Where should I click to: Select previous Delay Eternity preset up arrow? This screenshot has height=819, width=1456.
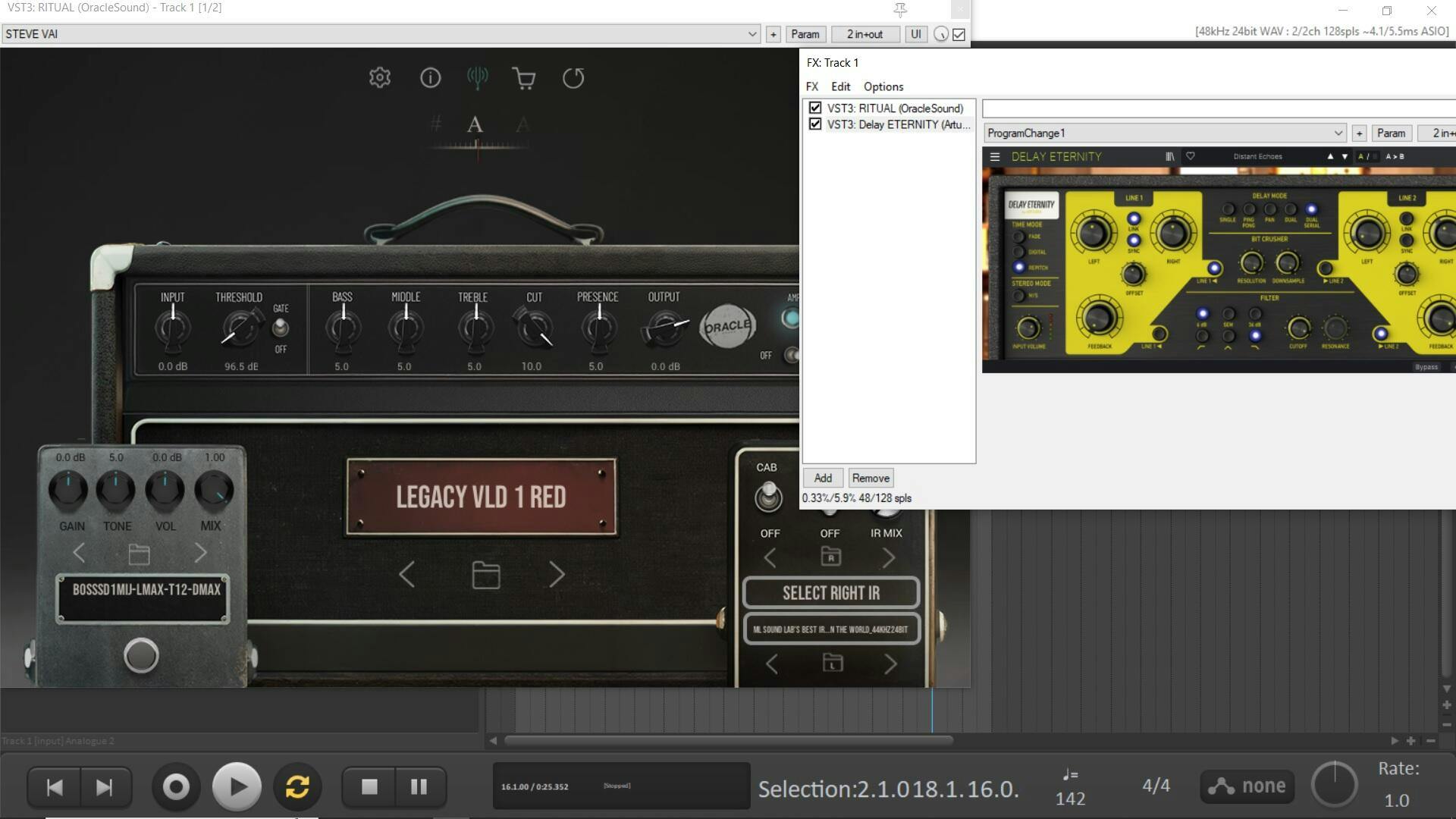click(1329, 156)
